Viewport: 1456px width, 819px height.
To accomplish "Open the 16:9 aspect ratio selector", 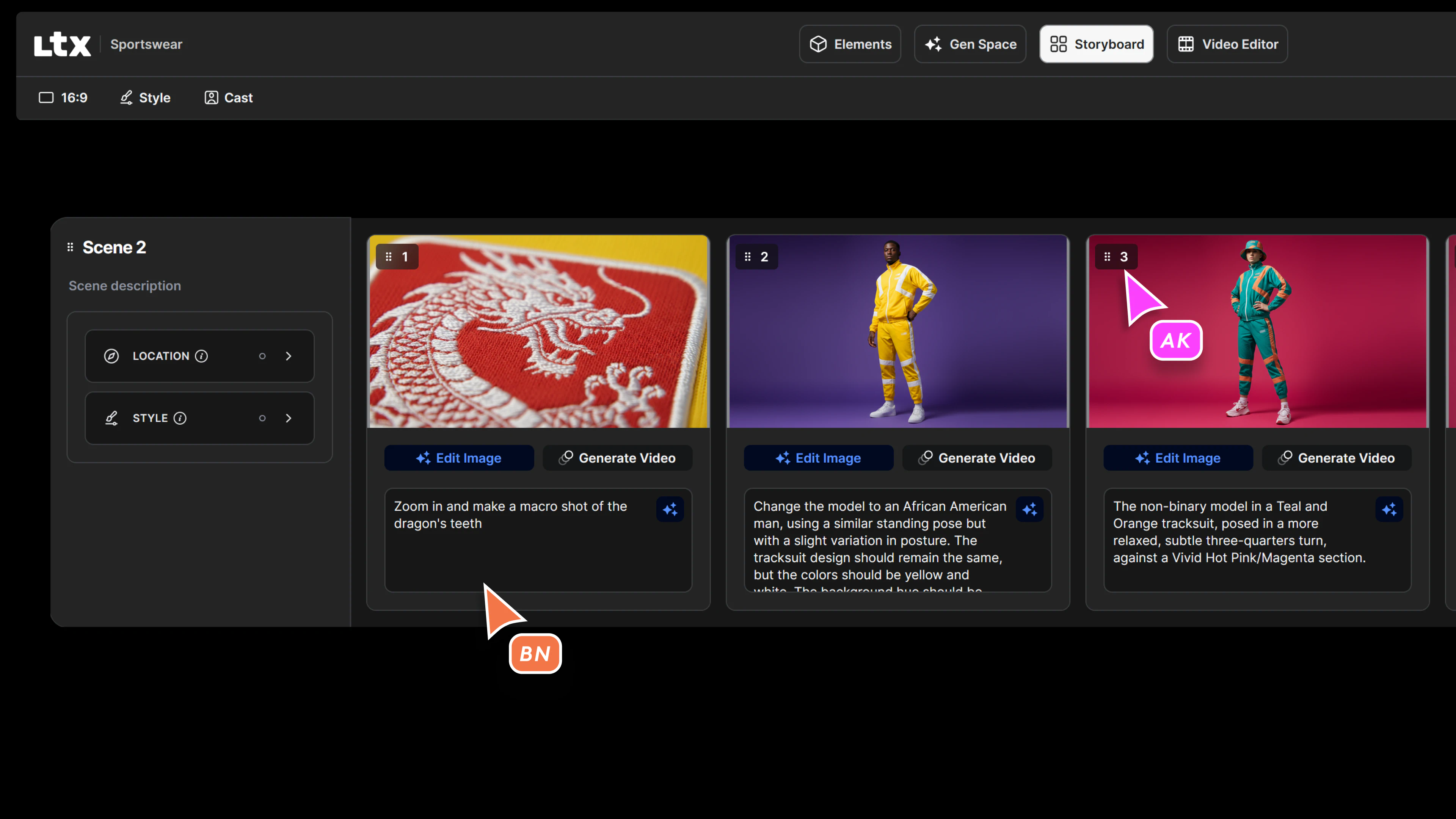I will coord(63,98).
